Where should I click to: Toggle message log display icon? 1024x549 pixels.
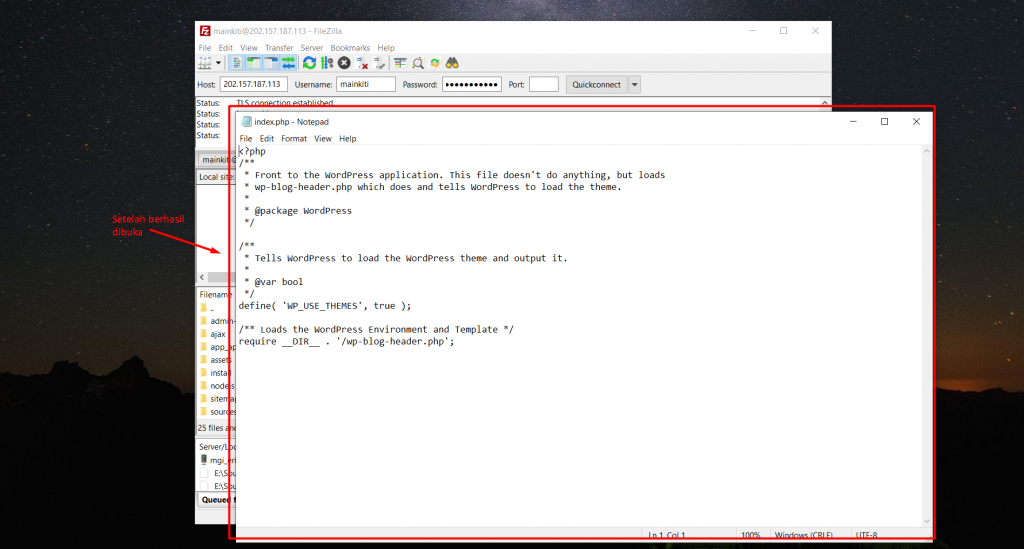236,63
